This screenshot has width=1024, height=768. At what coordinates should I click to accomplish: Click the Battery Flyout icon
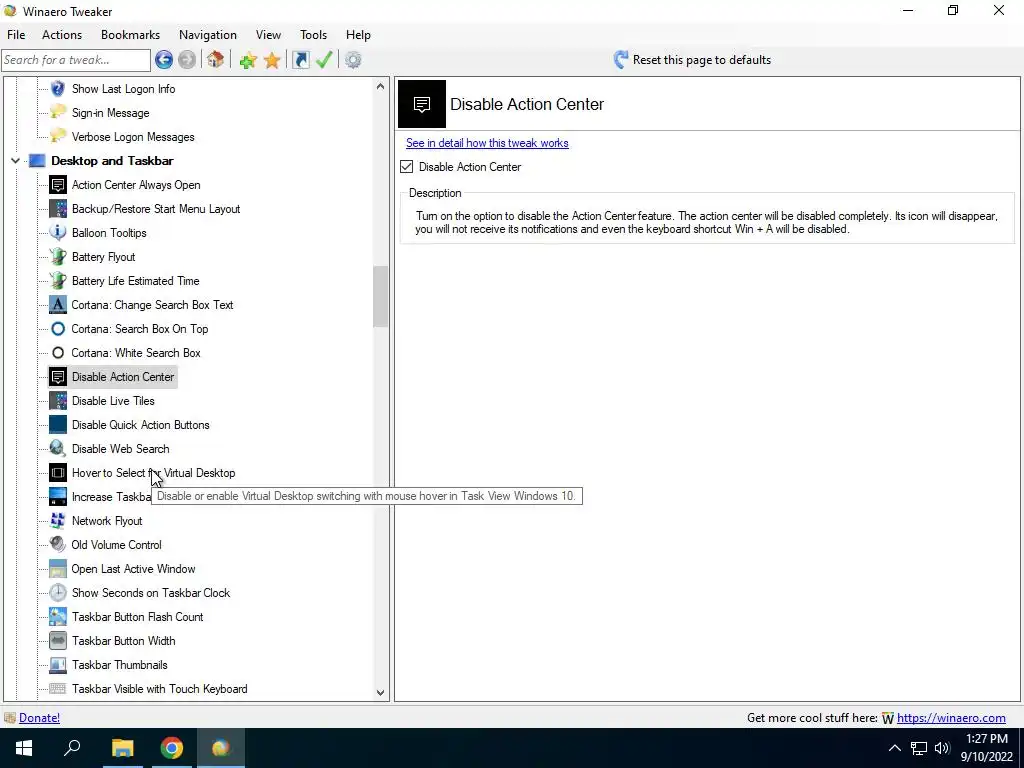tap(58, 257)
